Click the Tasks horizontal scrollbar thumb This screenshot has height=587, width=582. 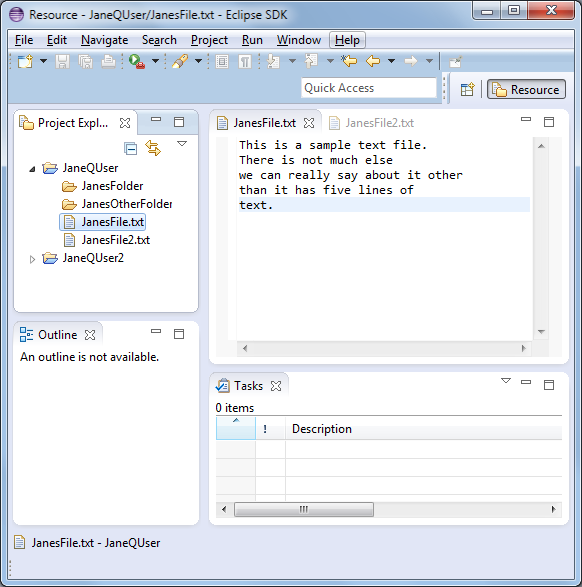304,509
